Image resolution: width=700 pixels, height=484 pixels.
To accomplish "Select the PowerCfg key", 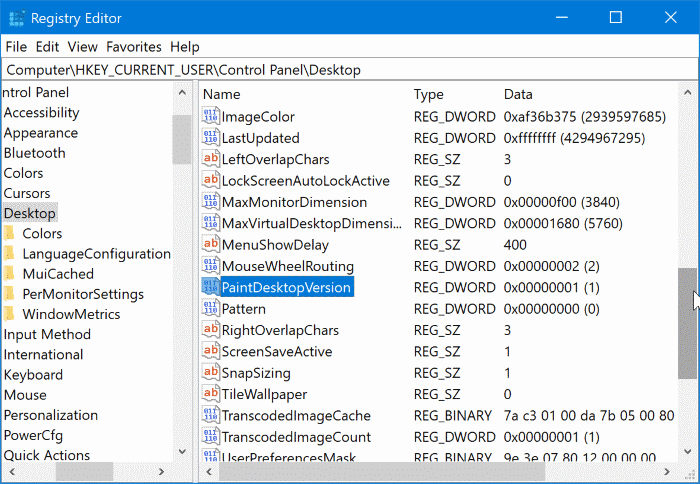I will click(x=33, y=435).
